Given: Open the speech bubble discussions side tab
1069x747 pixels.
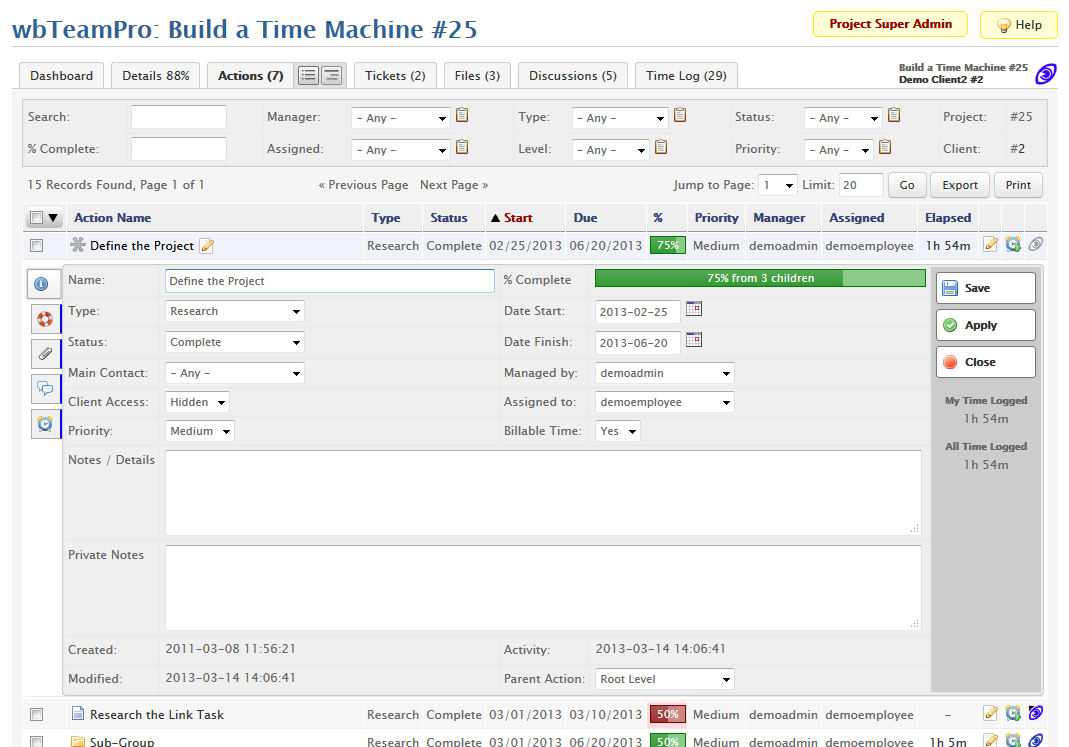Looking at the screenshot, I should pyautogui.click(x=44, y=389).
